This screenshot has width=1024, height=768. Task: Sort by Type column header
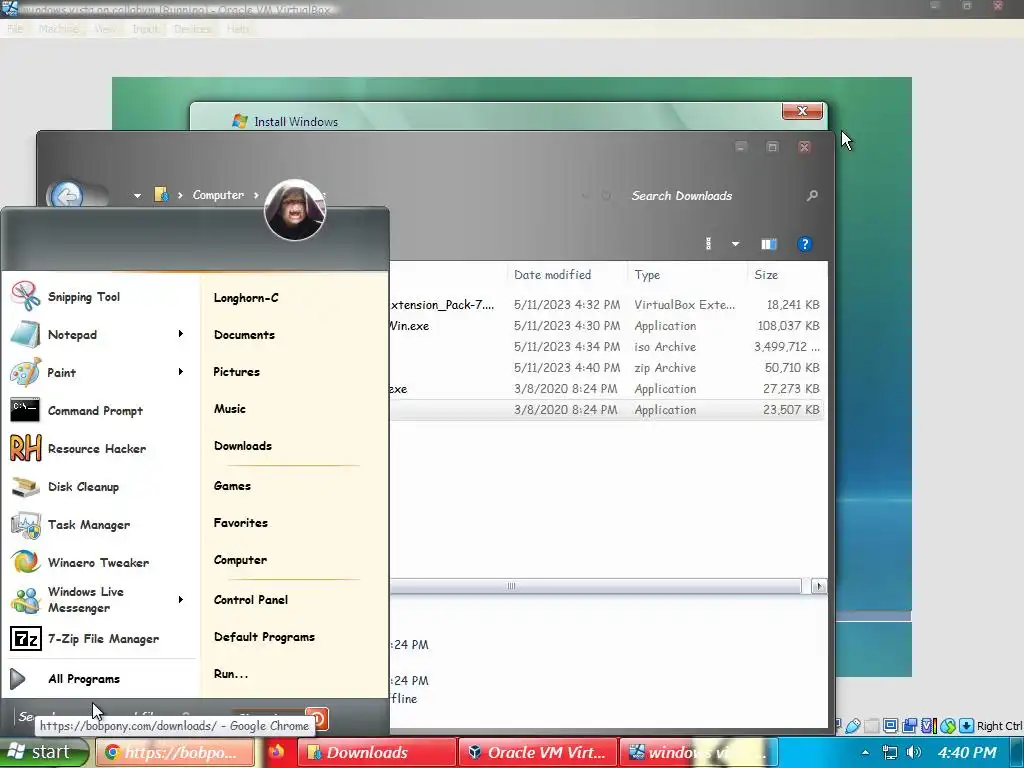coord(687,275)
